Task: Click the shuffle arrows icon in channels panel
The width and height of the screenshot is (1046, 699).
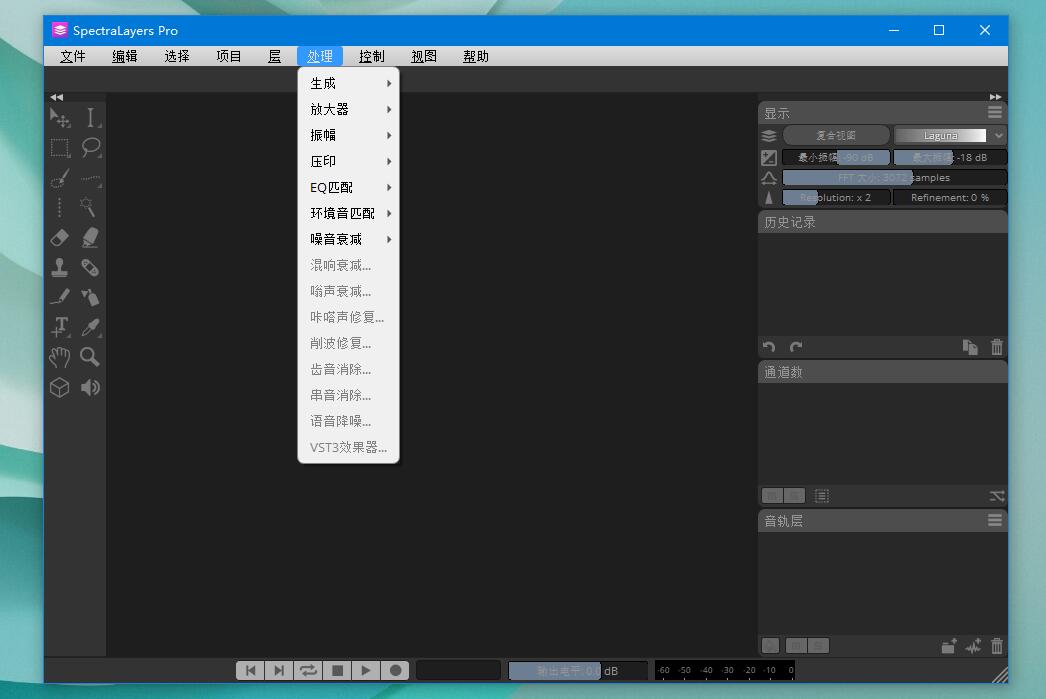Action: coord(997,496)
